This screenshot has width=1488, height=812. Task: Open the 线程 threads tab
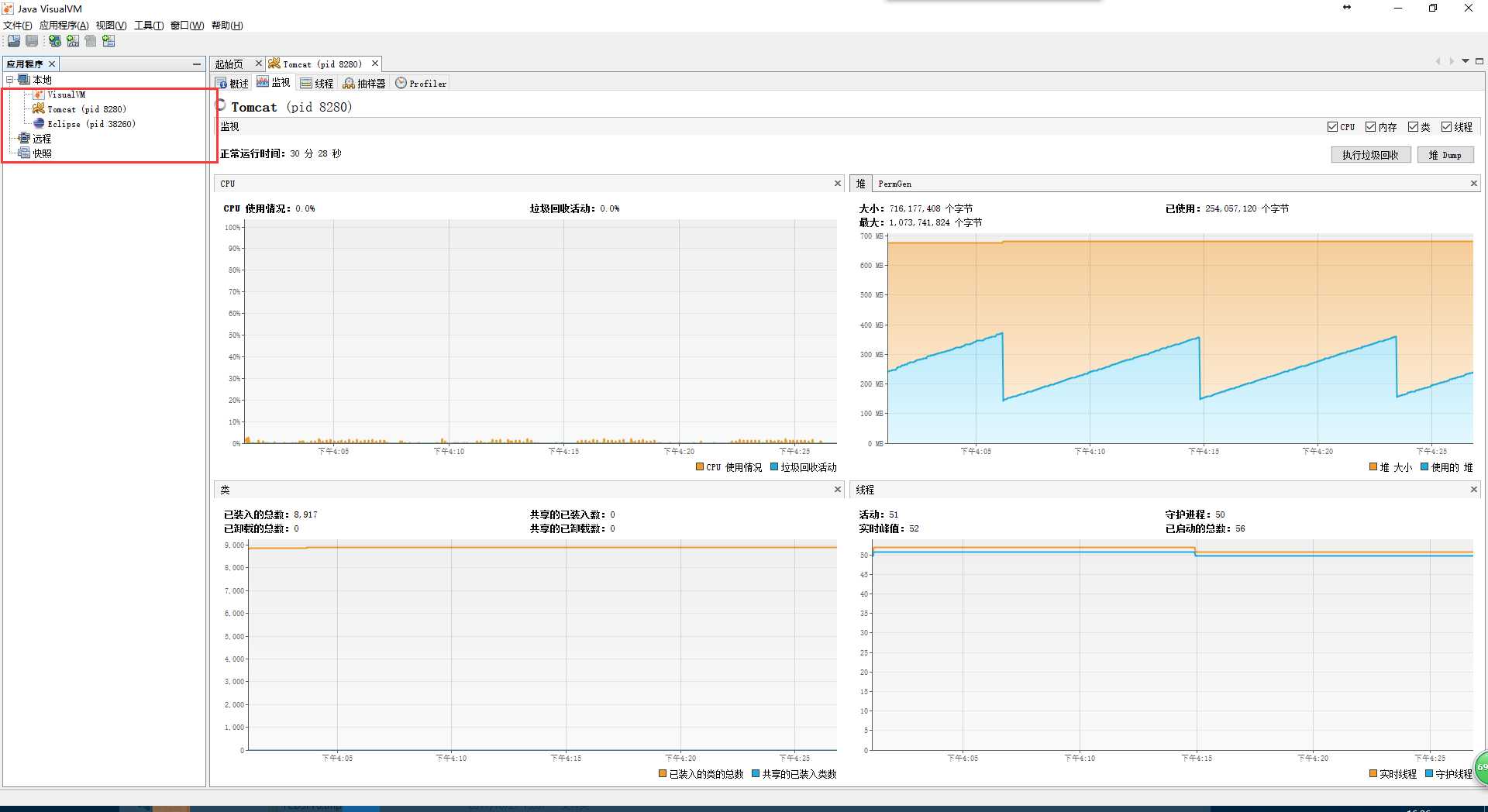[317, 84]
